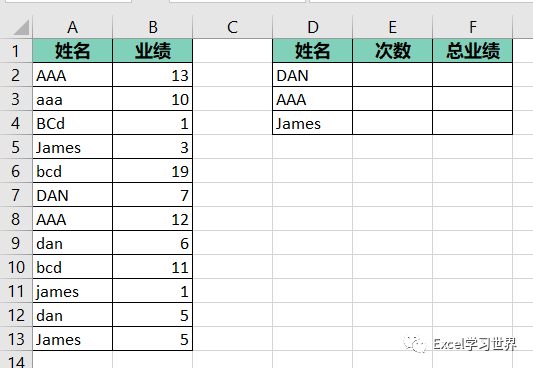
Task: Select column B header
Action: [153, 27]
